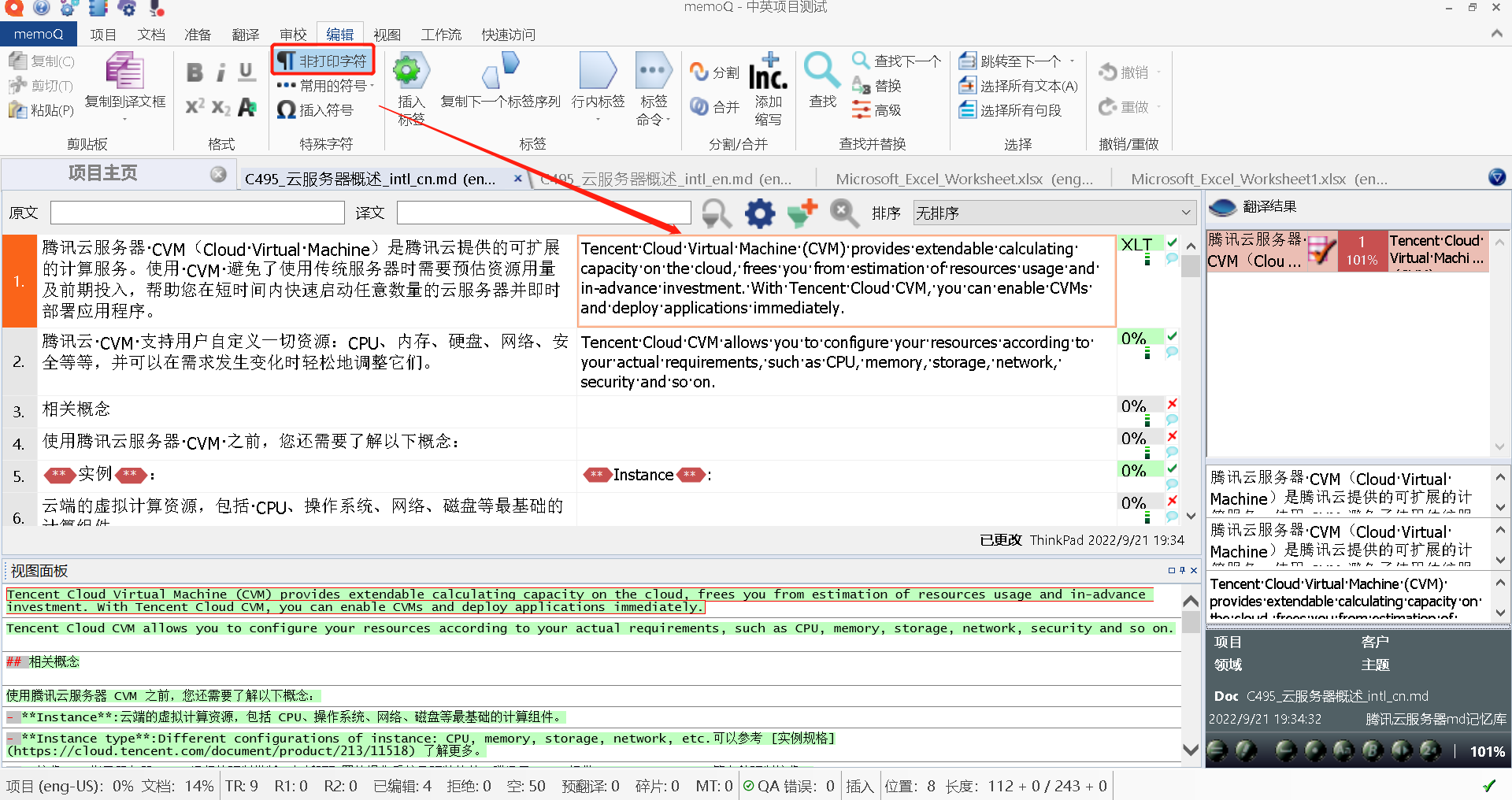Toggle red X status of segment 3

click(x=1172, y=403)
